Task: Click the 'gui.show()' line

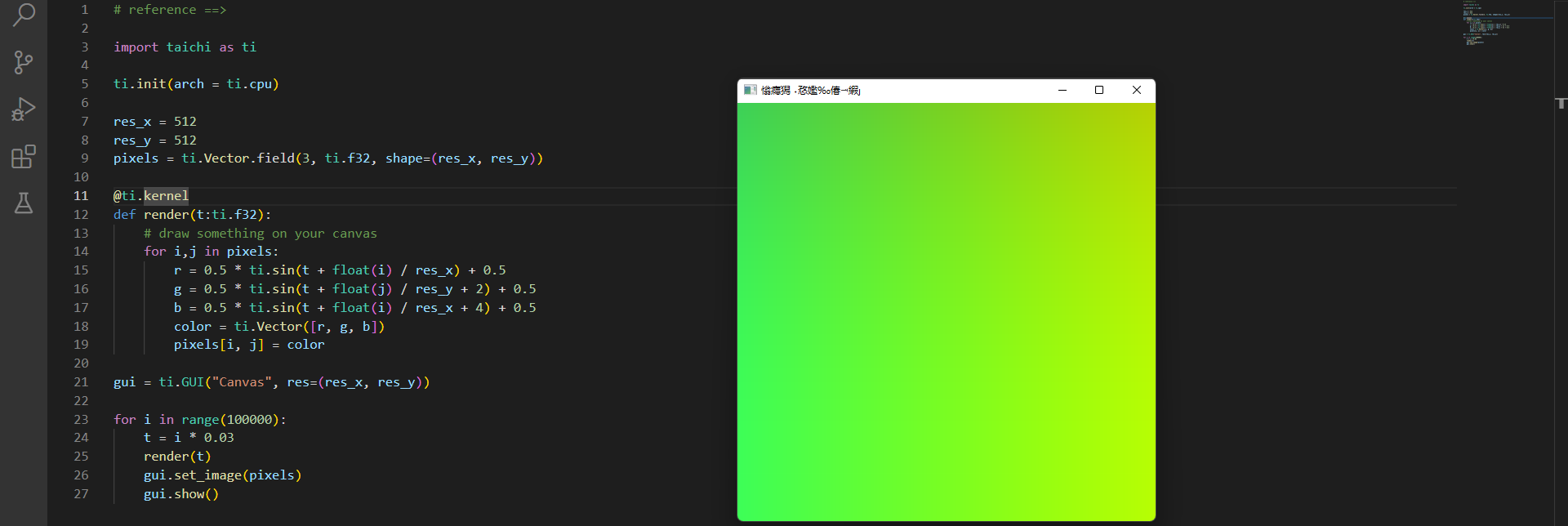Action: point(181,494)
